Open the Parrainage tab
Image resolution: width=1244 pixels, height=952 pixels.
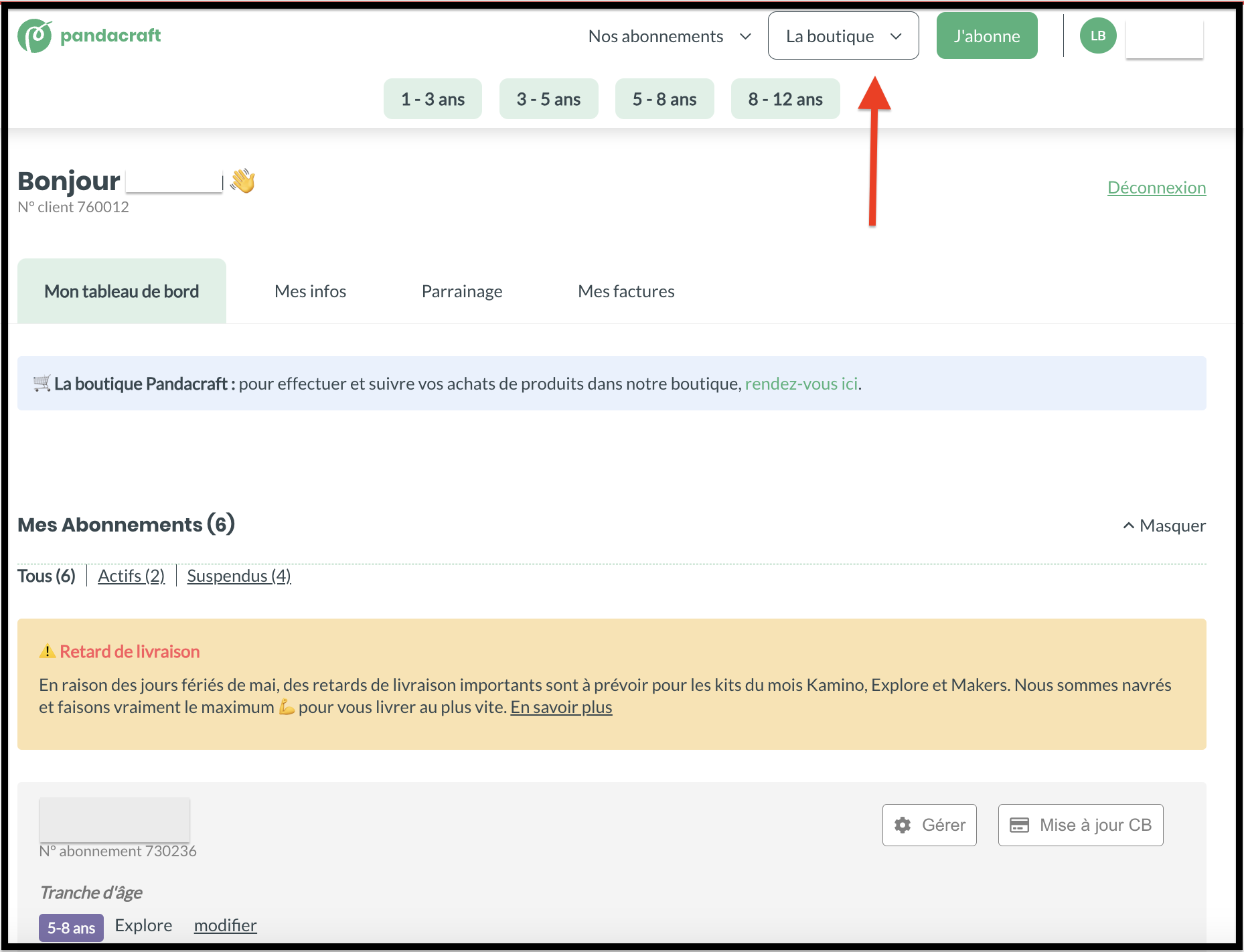pos(462,291)
